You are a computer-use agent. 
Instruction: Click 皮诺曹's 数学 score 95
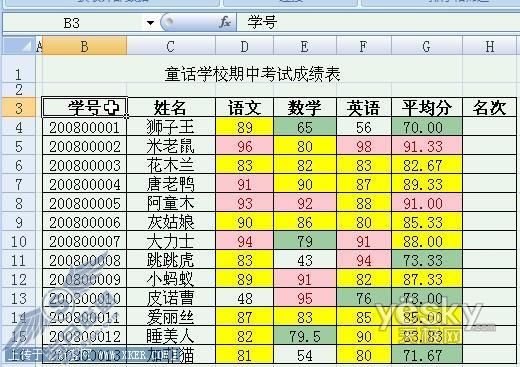tap(305, 298)
